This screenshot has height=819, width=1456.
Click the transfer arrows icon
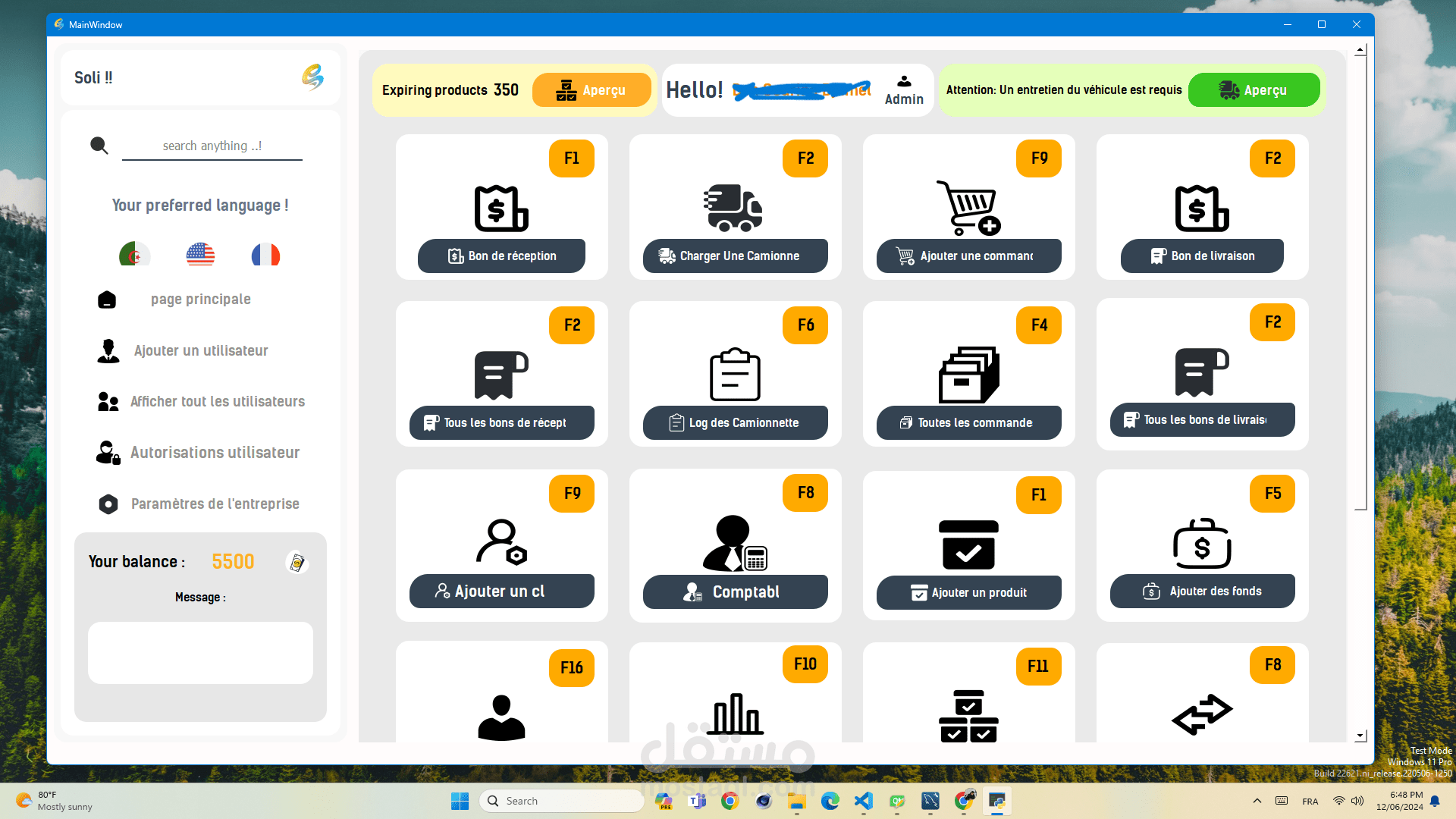tap(1202, 714)
